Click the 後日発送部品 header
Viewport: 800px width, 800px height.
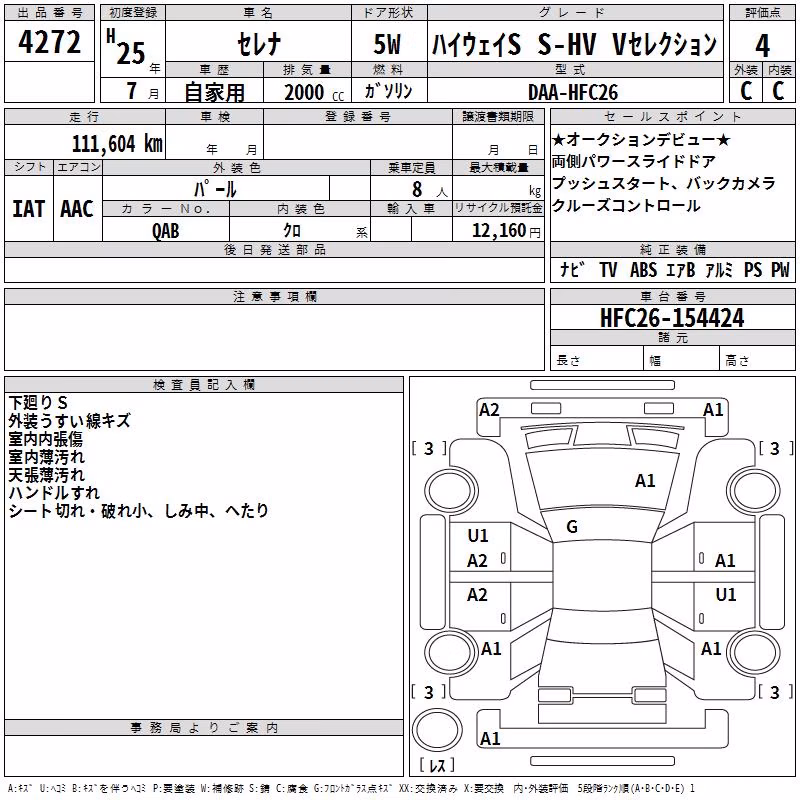pyautogui.click(x=275, y=249)
